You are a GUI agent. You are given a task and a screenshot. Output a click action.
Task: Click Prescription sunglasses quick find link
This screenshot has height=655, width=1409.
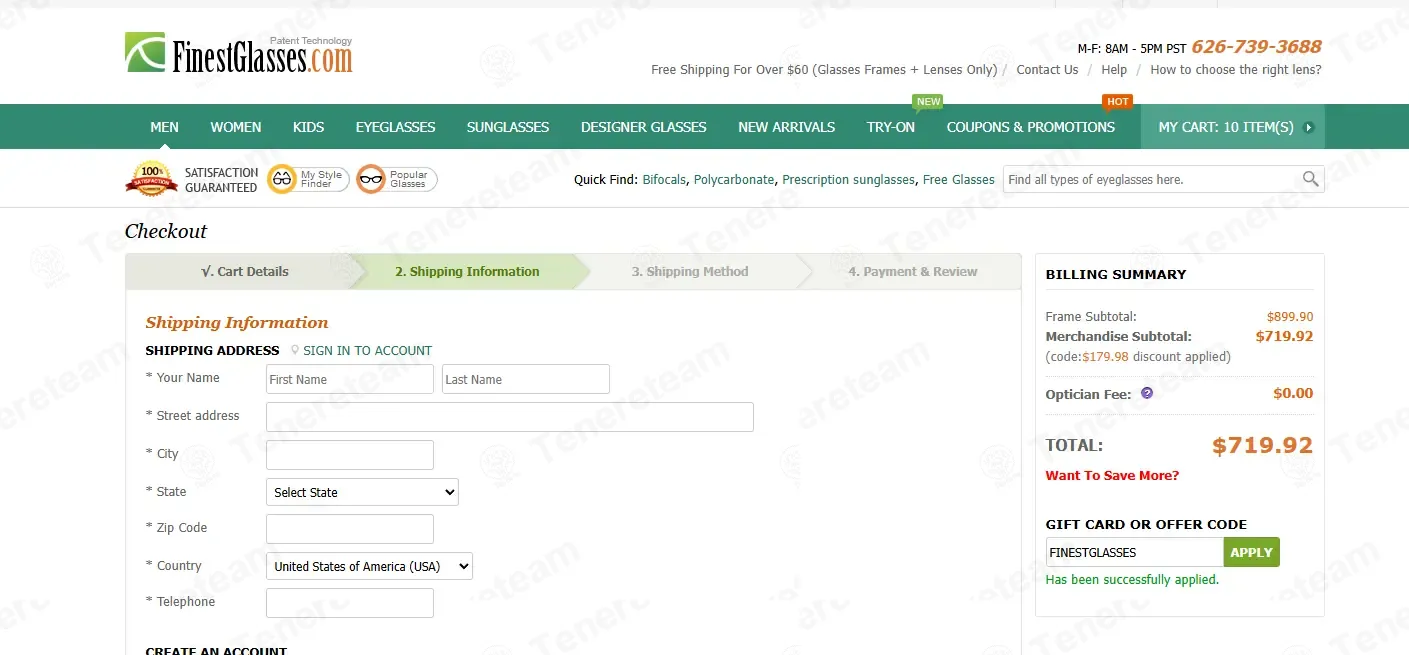coord(848,180)
